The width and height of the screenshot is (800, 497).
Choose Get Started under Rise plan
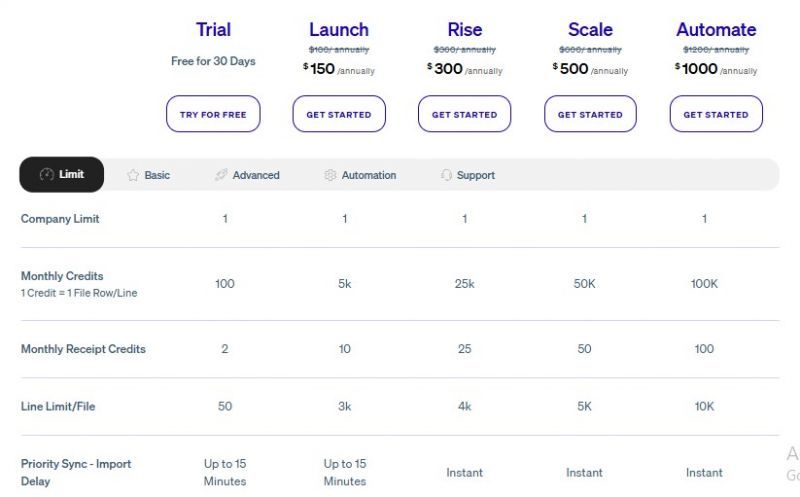(x=464, y=114)
